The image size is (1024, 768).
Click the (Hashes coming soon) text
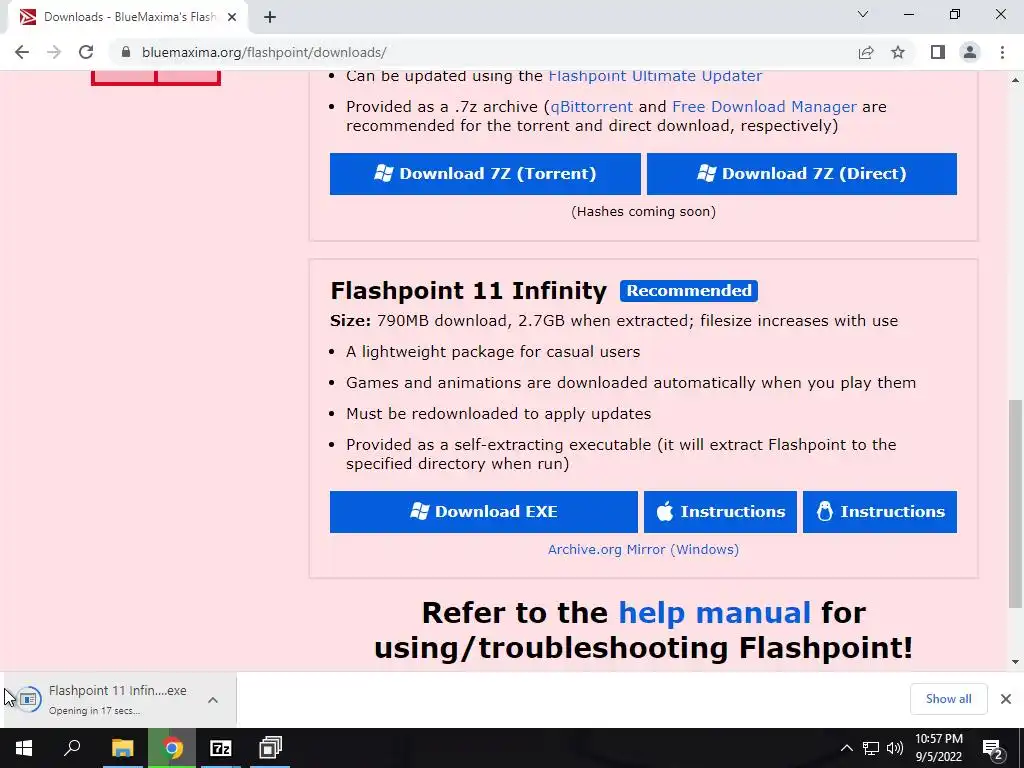(x=643, y=212)
